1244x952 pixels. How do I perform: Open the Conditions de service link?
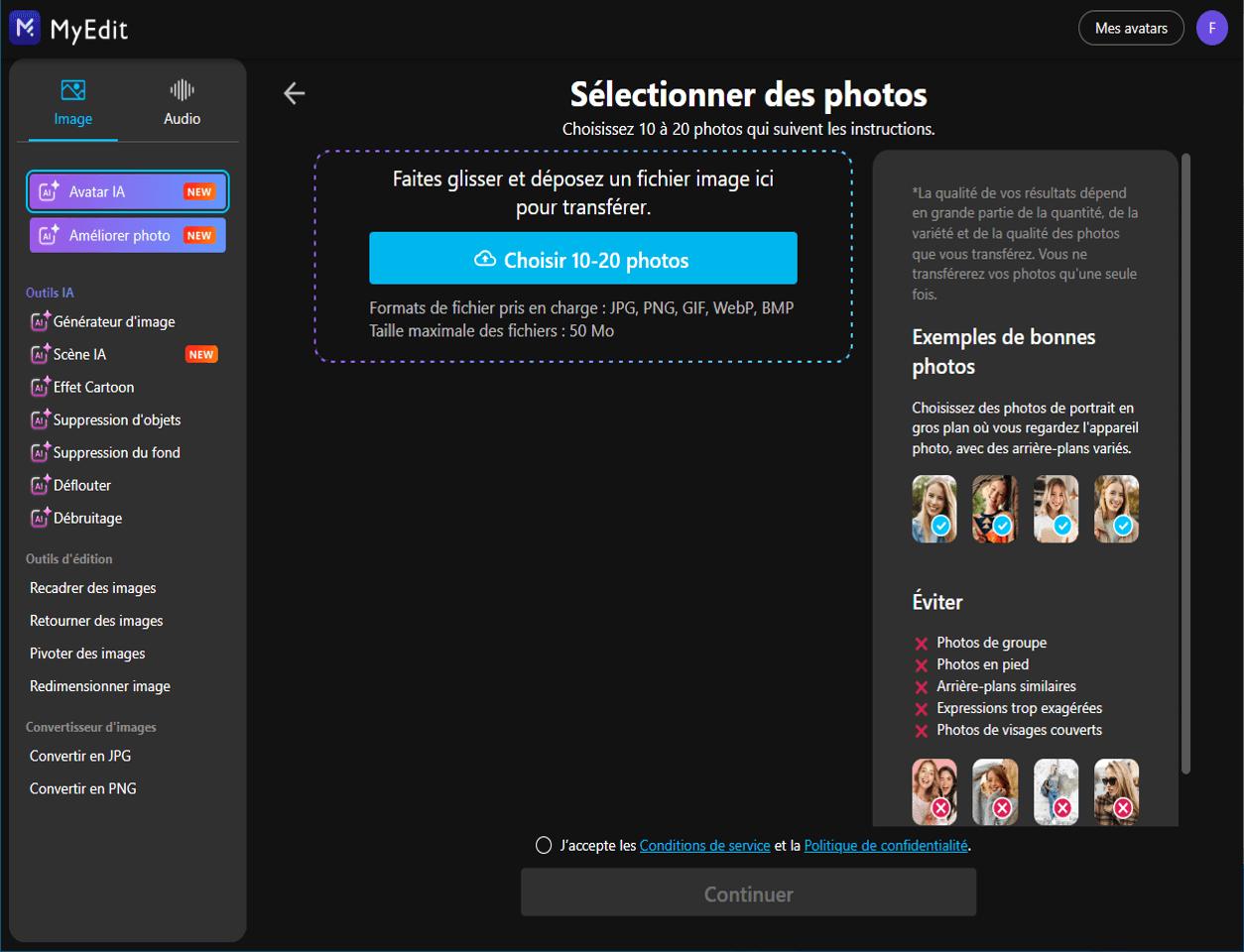coord(704,845)
